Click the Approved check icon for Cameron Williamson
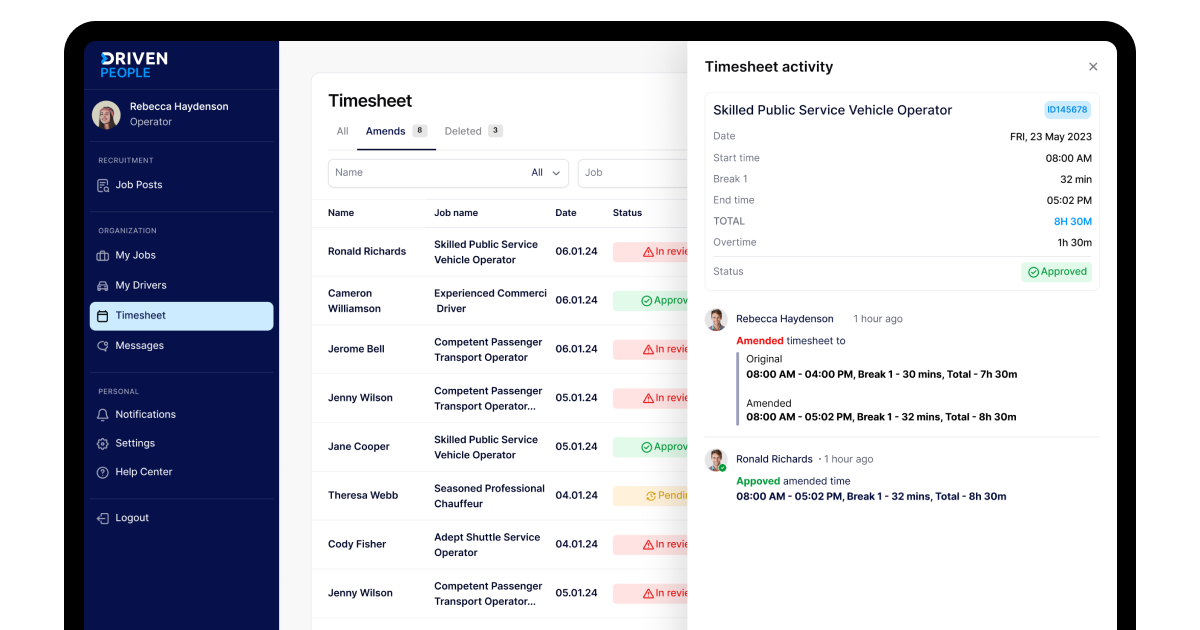This screenshot has width=1200, height=630. 646,301
